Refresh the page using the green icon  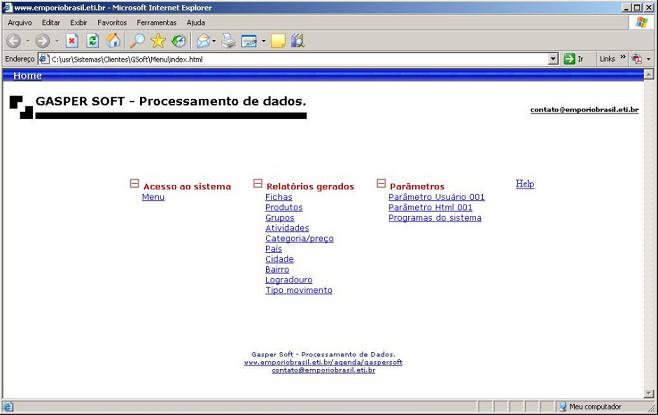coord(93,41)
